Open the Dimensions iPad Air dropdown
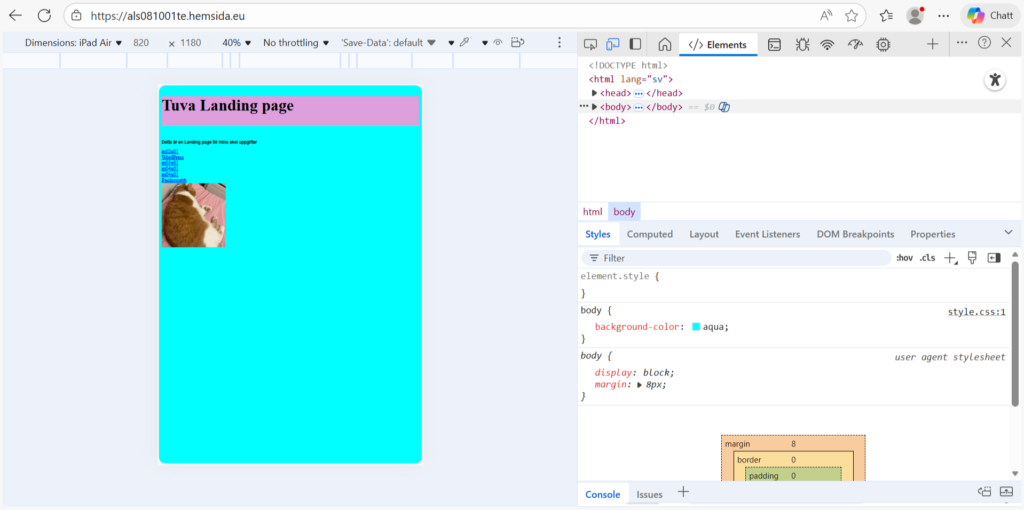This screenshot has height=510, width=1024. pos(73,43)
